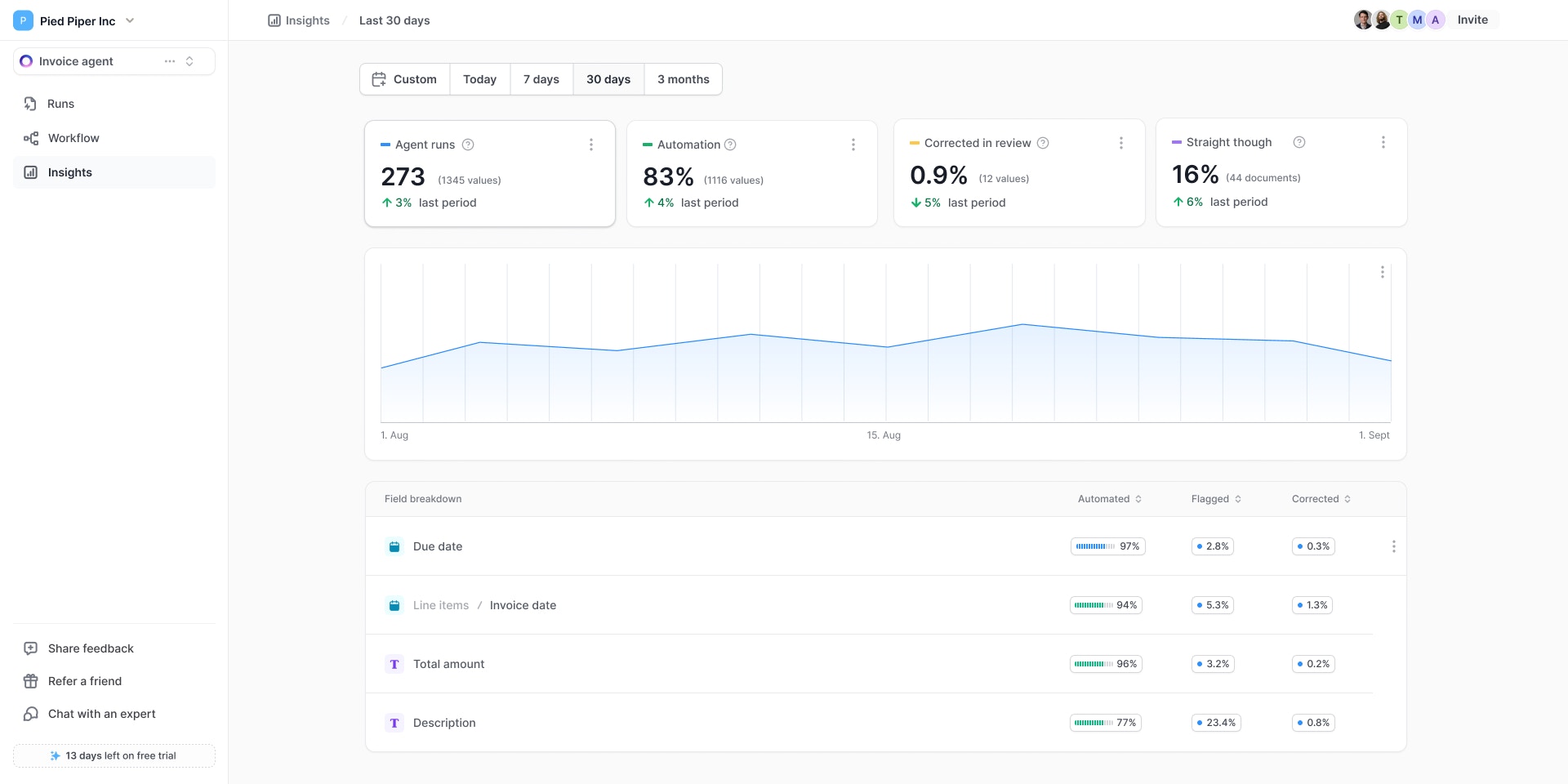Open the Invoice agent switcher chevrons
Screen dimensions: 1568x784
tap(189, 61)
